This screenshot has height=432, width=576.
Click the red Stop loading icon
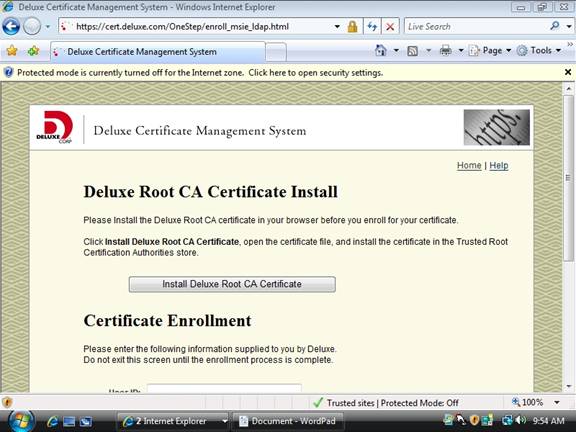[390, 26]
